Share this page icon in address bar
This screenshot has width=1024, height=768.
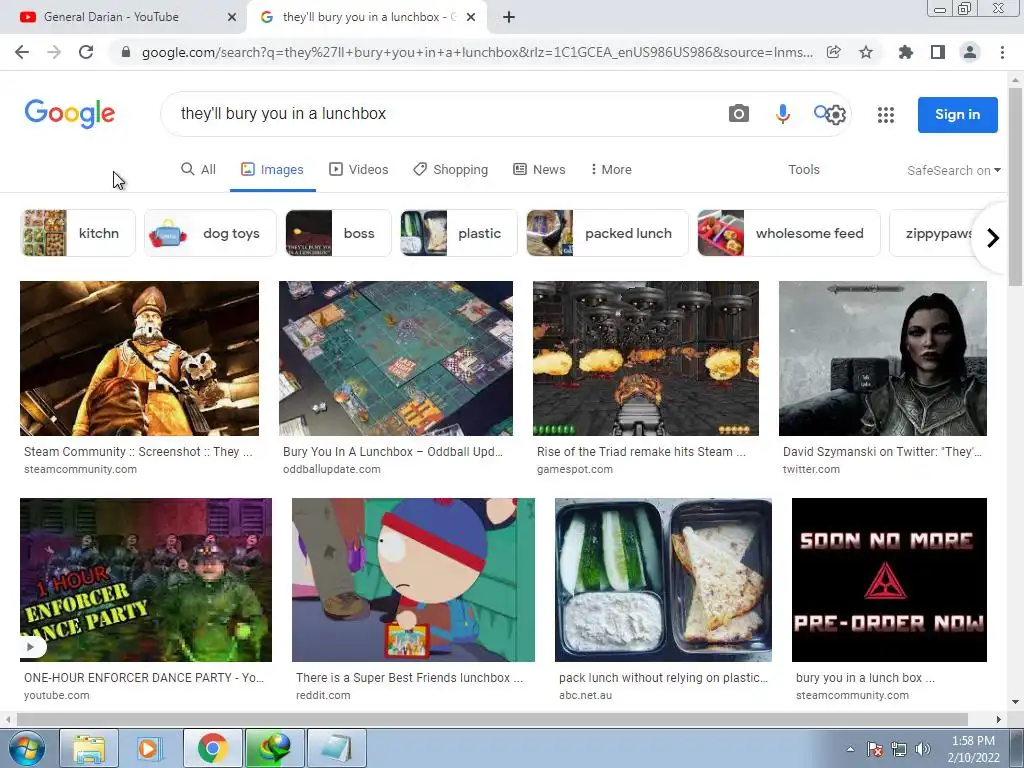(x=833, y=52)
